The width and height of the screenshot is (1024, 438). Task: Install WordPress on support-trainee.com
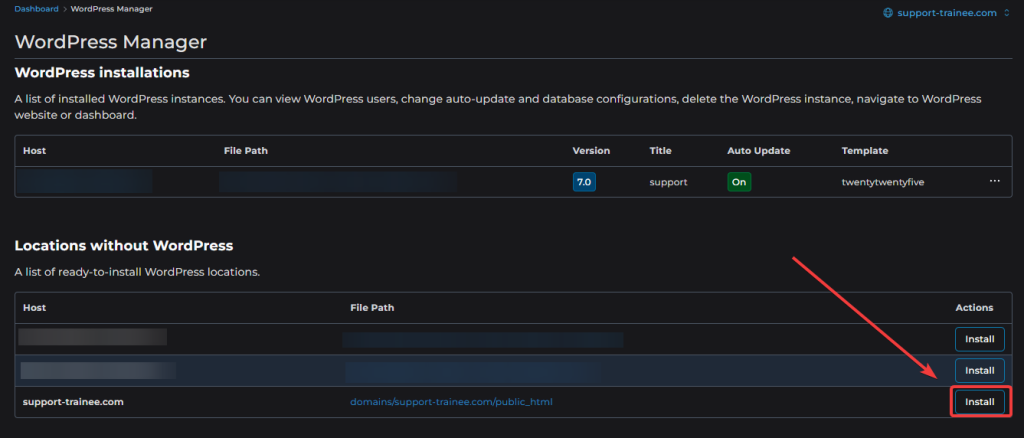pyautogui.click(x=980, y=401)
